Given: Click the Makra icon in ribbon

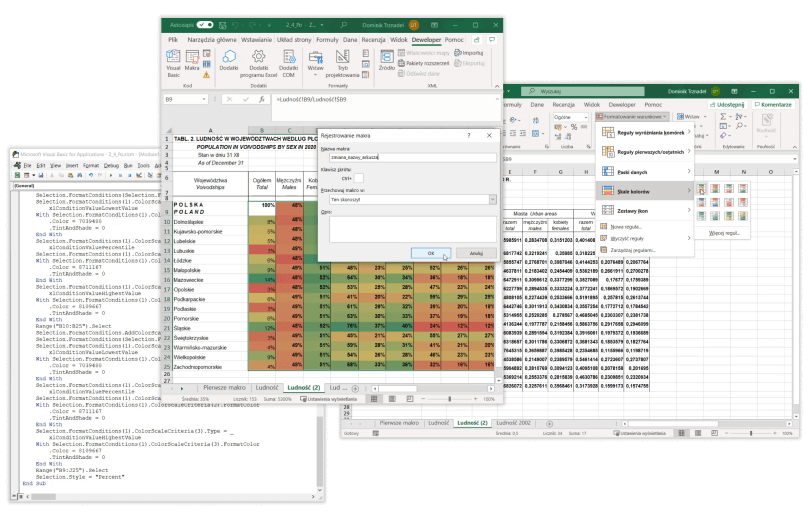Looking at the screenshot, I should tap(193, 65).
